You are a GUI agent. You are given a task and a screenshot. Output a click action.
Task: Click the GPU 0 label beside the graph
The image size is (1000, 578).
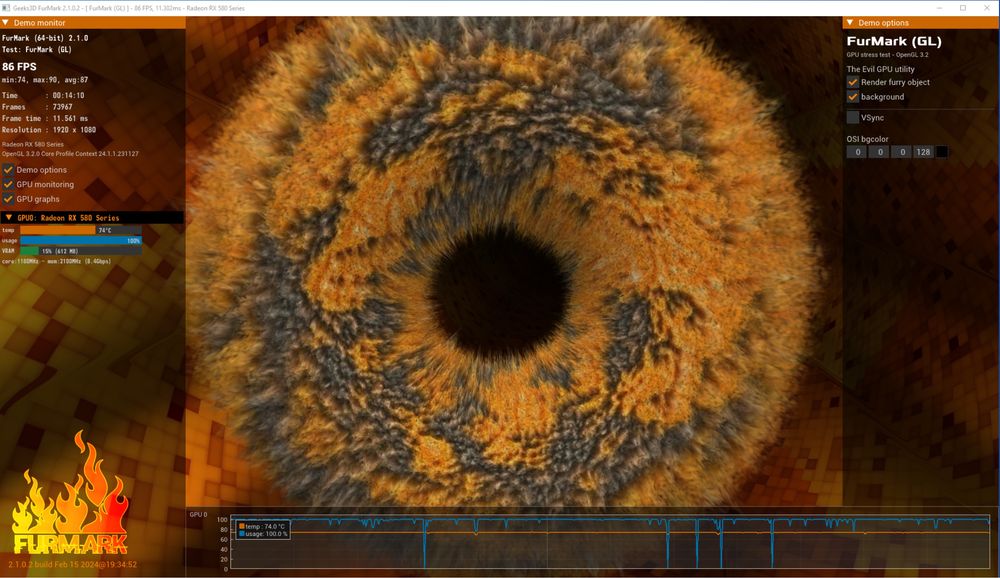[198, 514]
